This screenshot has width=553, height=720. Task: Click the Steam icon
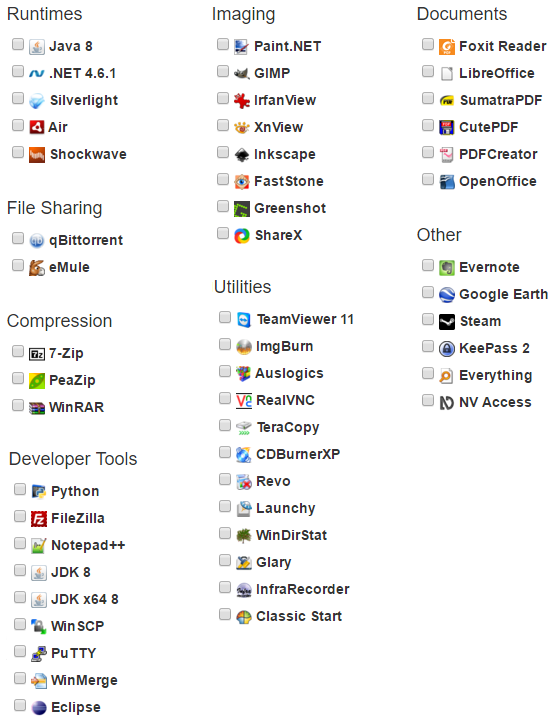pos(446,321)
